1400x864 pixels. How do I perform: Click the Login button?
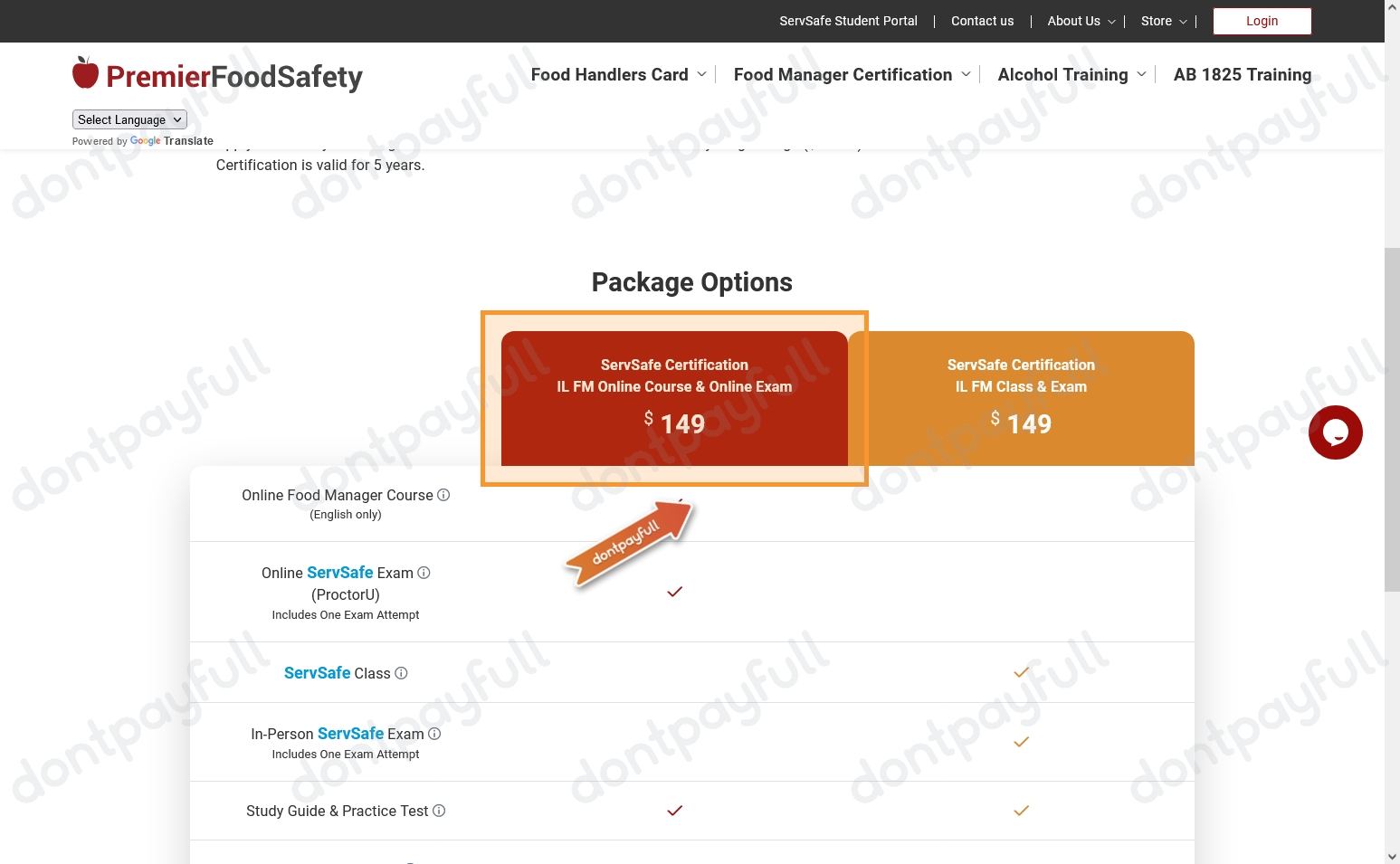click(x=1262, y=21)
